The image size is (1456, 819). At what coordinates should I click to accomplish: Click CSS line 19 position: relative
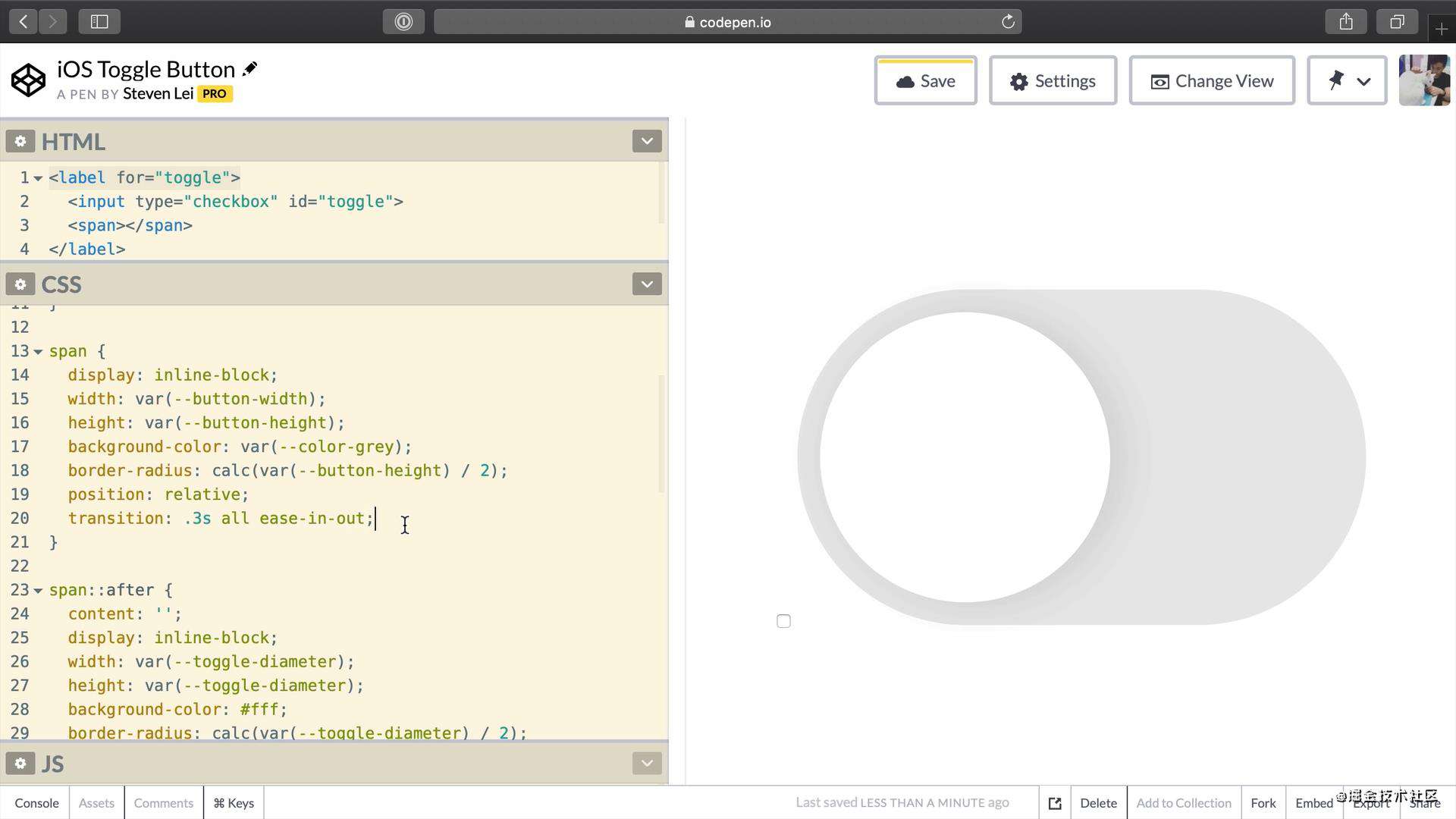[158, 494]
